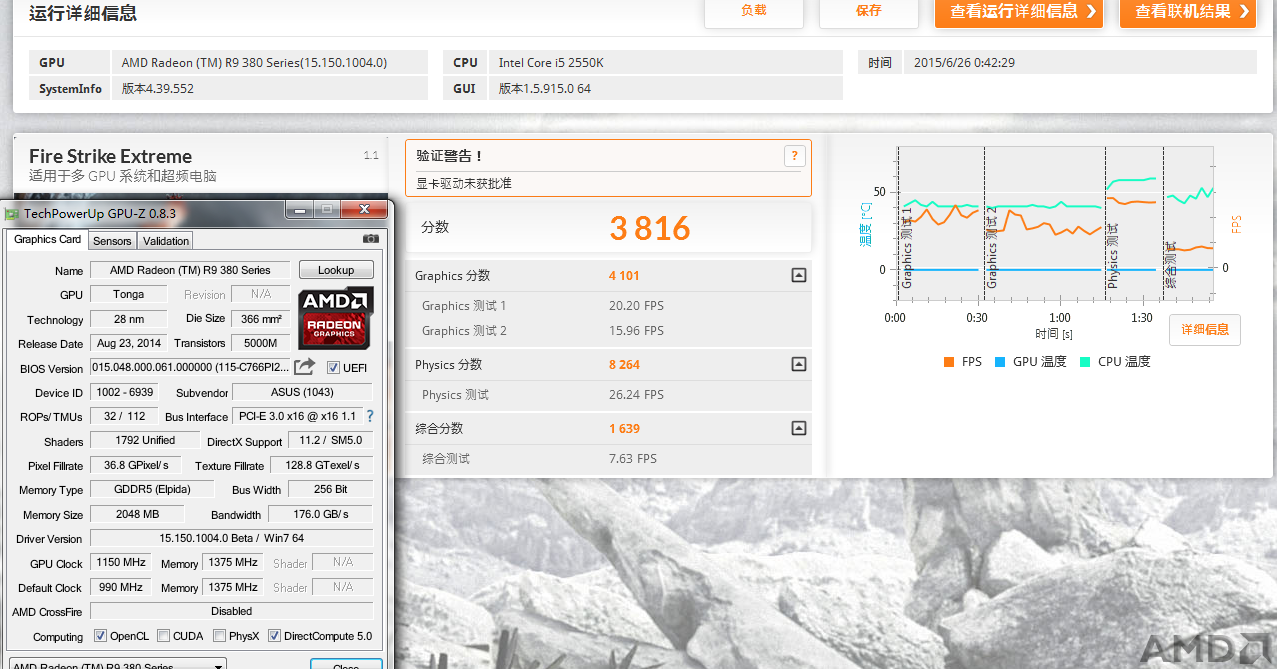Click the Fire Strike Extreme heading

110,156
